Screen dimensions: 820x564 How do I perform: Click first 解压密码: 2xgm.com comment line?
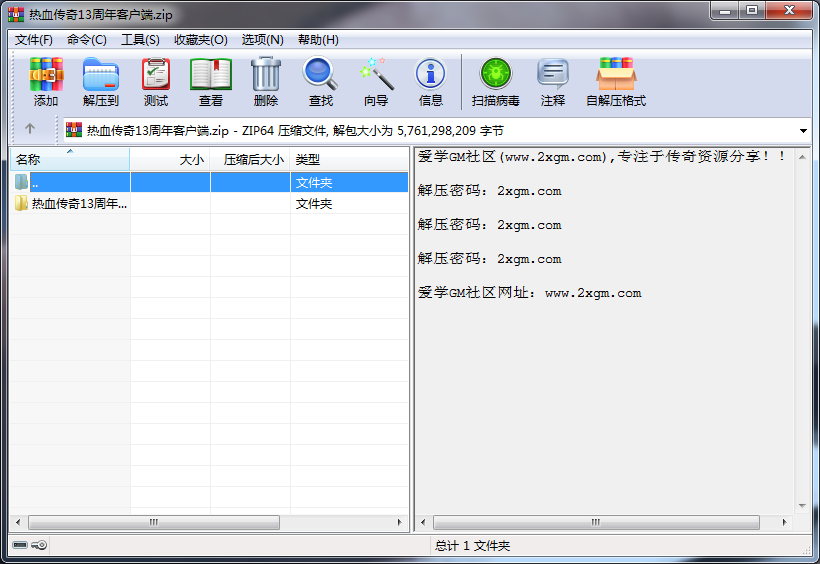(x=489, y=191)
